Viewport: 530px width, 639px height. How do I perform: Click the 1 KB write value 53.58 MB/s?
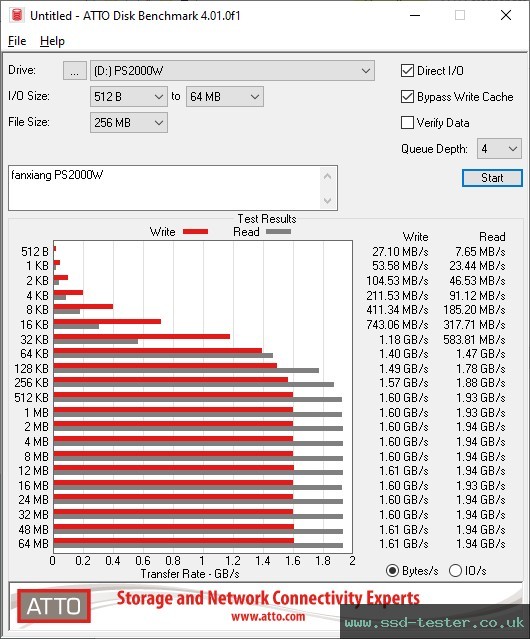pyautogui.click(x=400, y=266)
